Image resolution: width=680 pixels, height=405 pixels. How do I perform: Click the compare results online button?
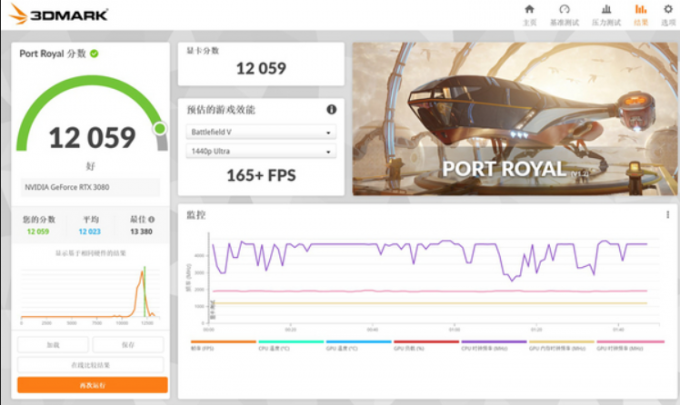[x=91, y=365]
